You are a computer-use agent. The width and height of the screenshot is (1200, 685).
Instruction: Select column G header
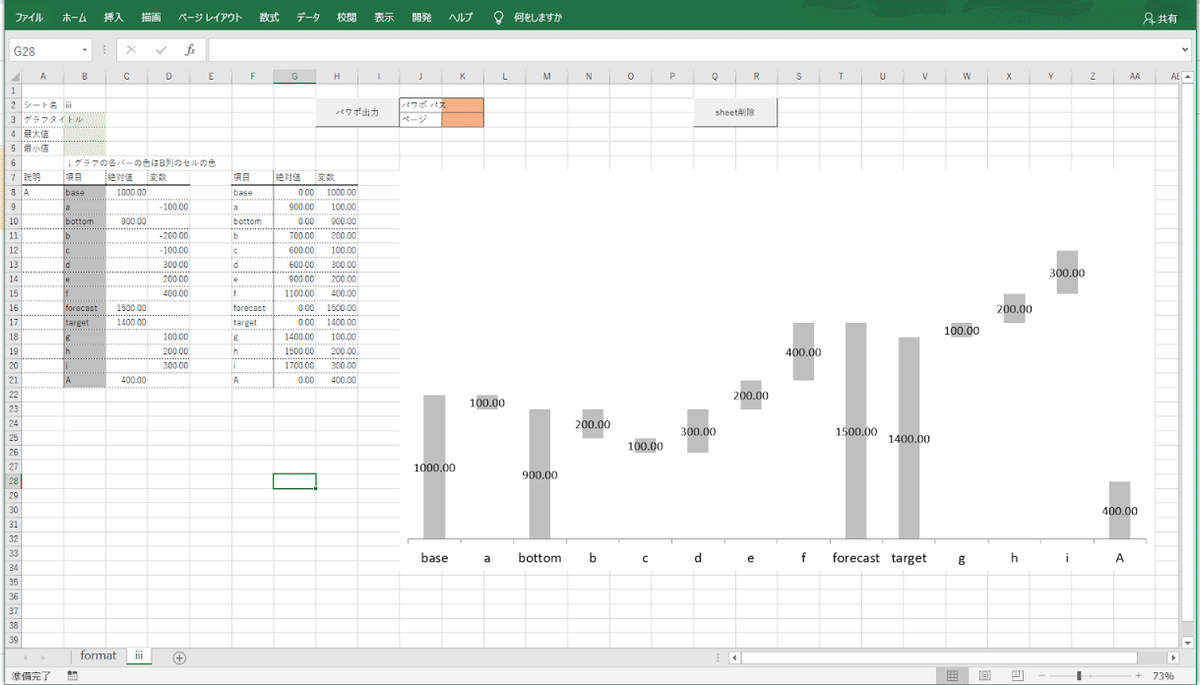tap(294, 76)
